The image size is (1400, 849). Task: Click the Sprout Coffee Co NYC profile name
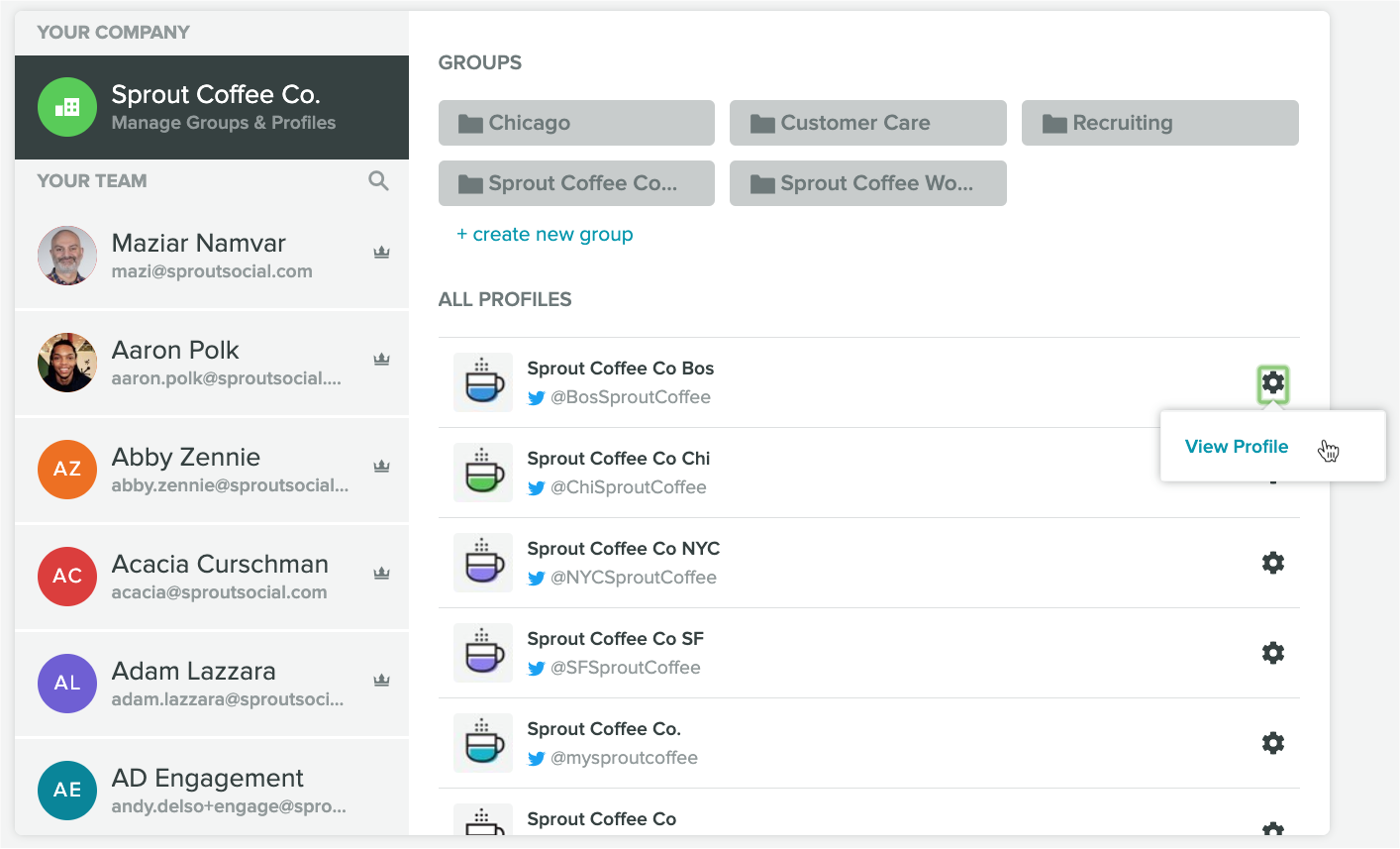click(624, 549)
